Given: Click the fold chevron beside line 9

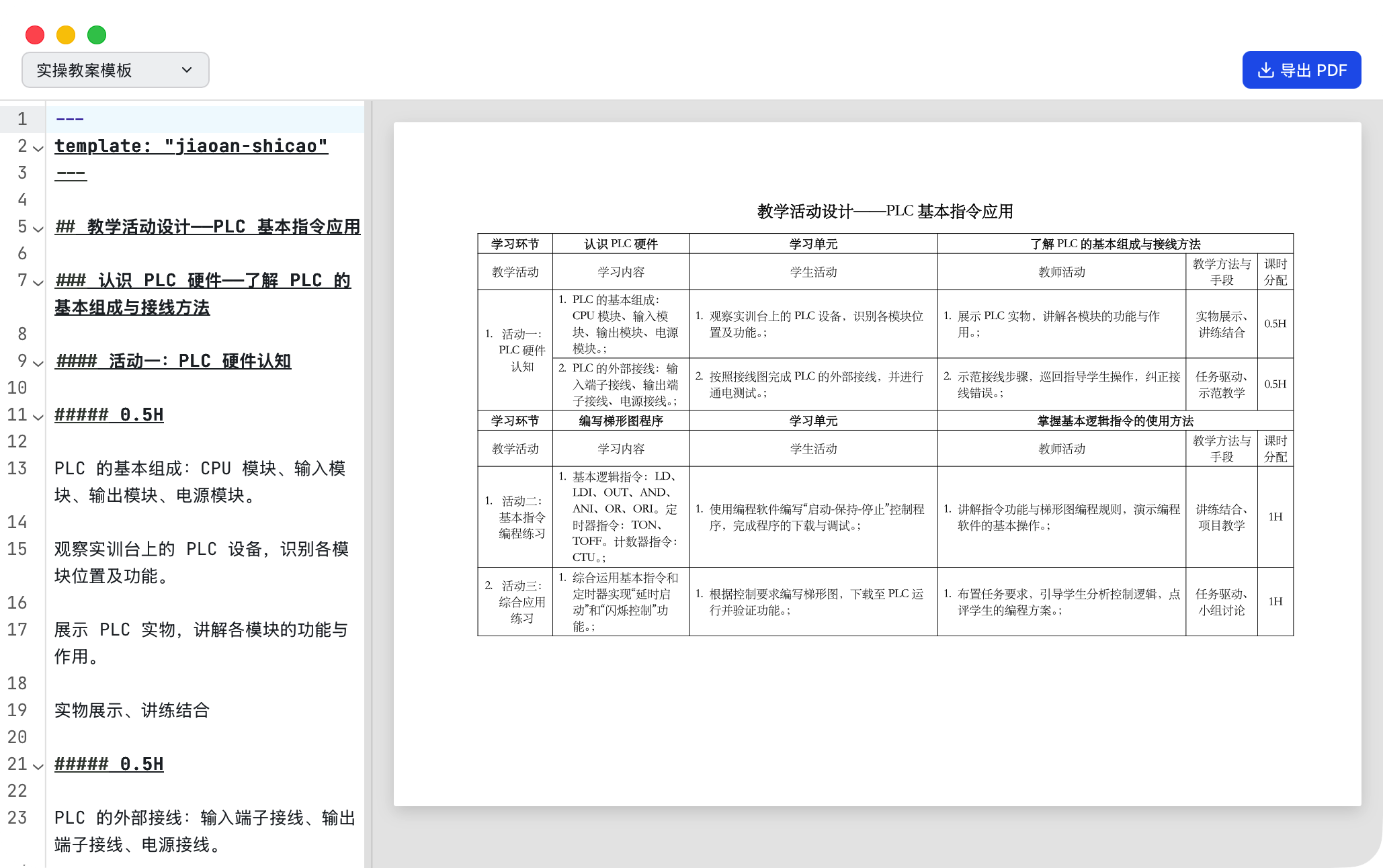Looking at the screenshot, I should (x=37, y=363).
